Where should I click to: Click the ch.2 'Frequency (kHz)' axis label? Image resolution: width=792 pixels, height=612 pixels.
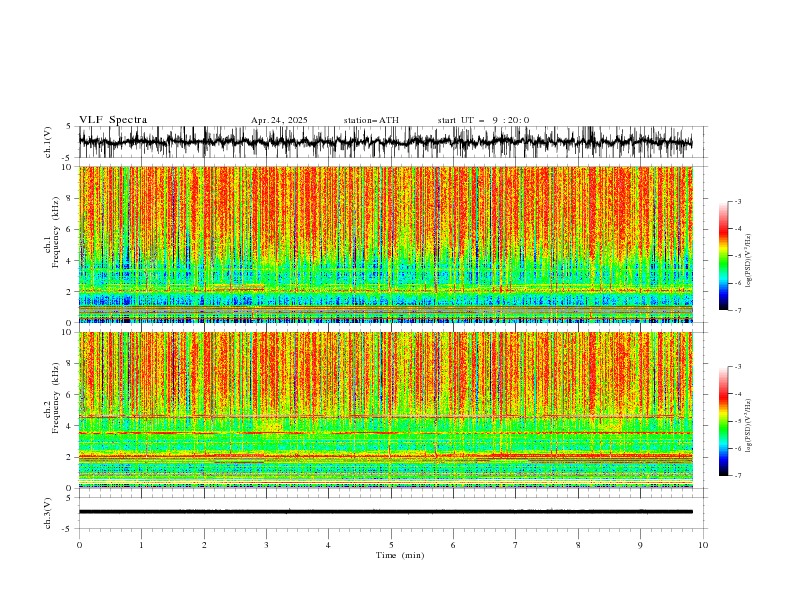(56, 398)
